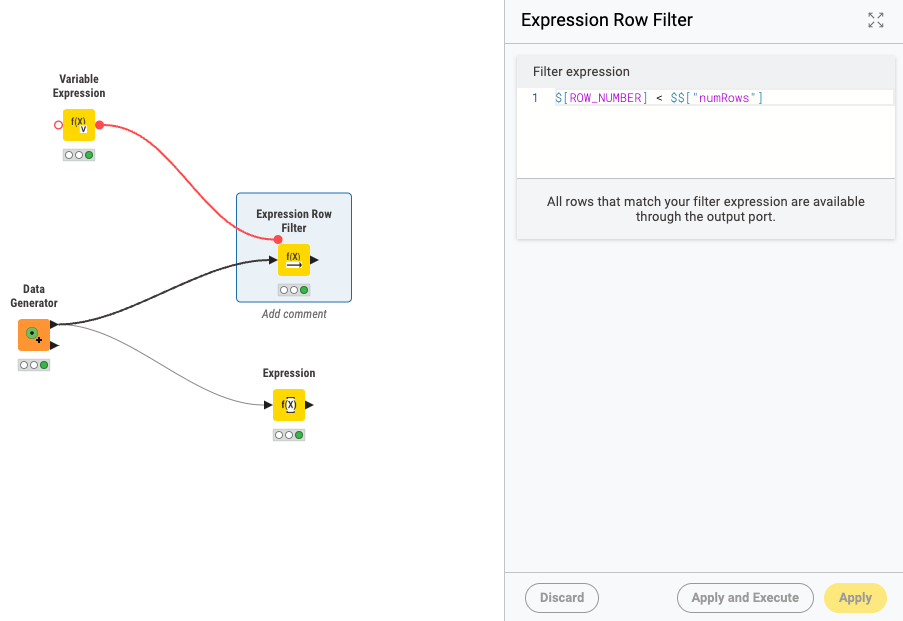The image size is (903, 621).
Task: Click the Data Generator second output port
Action: [54, 346]
